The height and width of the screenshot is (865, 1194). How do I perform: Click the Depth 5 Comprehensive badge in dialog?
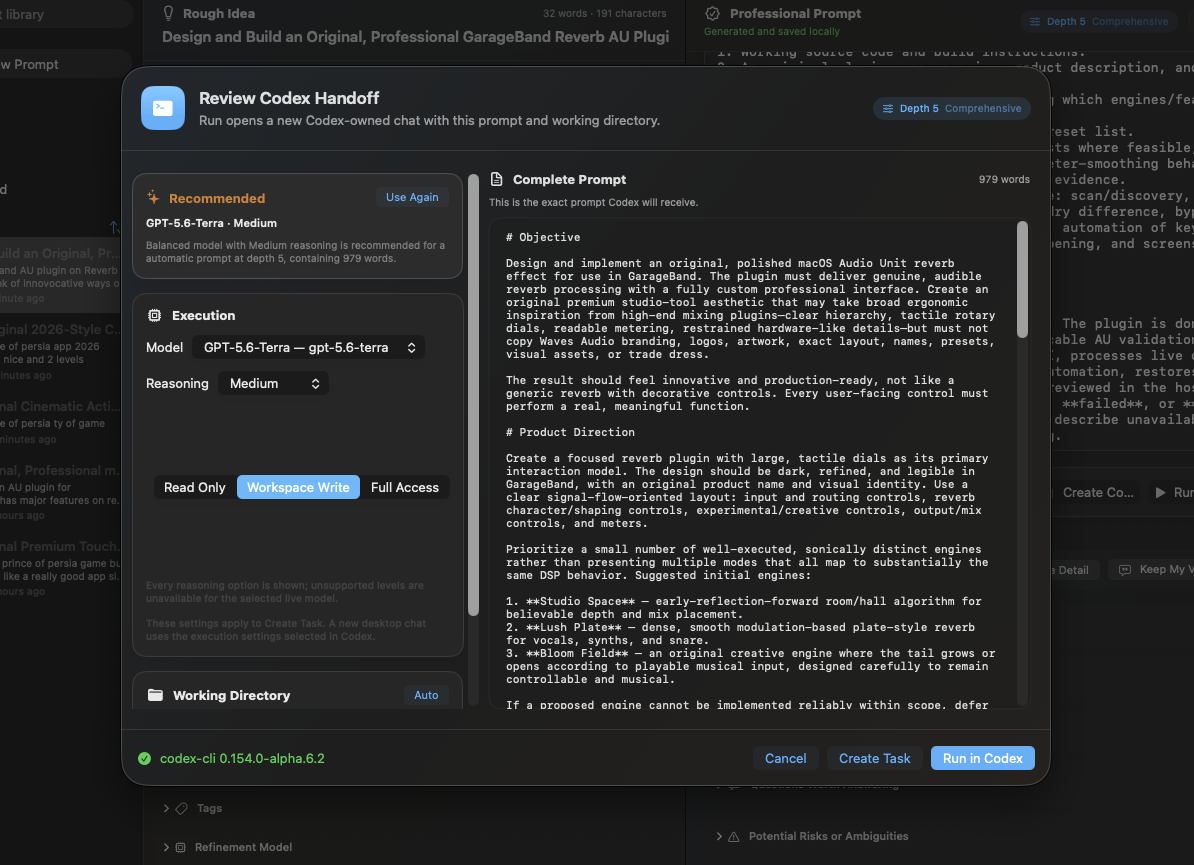pos(952,109)
